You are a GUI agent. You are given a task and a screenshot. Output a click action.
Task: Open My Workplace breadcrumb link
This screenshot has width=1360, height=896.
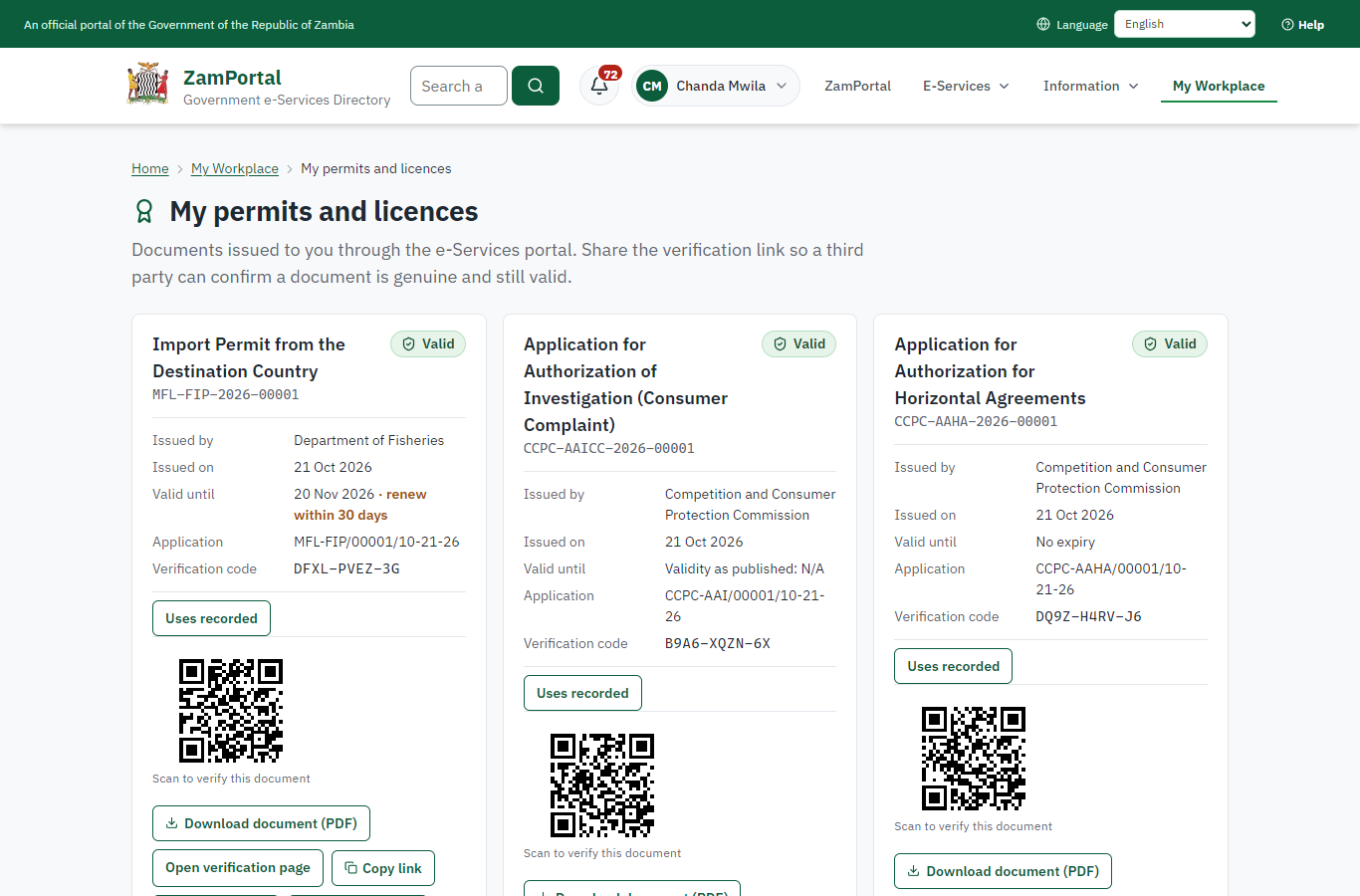click(235, 168)
